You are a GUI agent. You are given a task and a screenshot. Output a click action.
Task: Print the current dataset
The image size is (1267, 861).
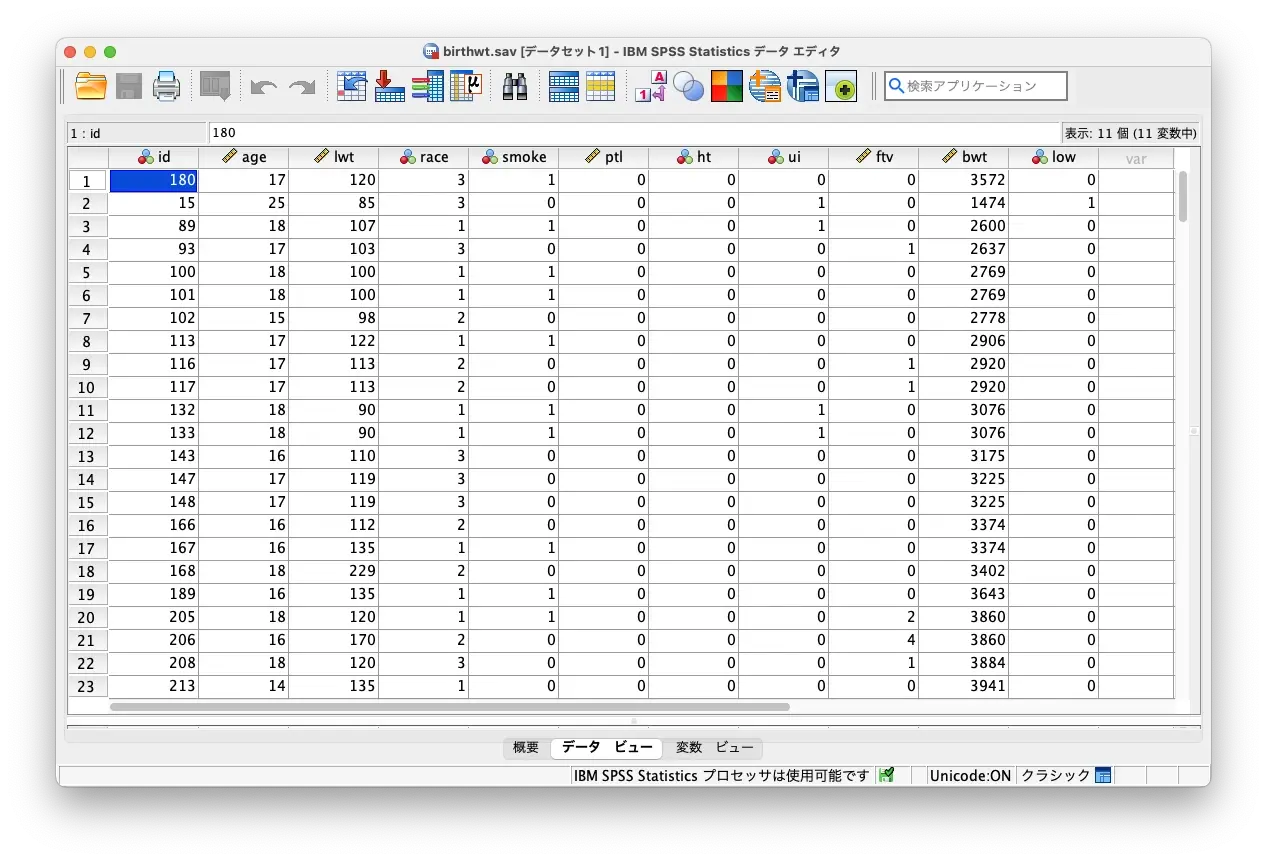point(166,86)
